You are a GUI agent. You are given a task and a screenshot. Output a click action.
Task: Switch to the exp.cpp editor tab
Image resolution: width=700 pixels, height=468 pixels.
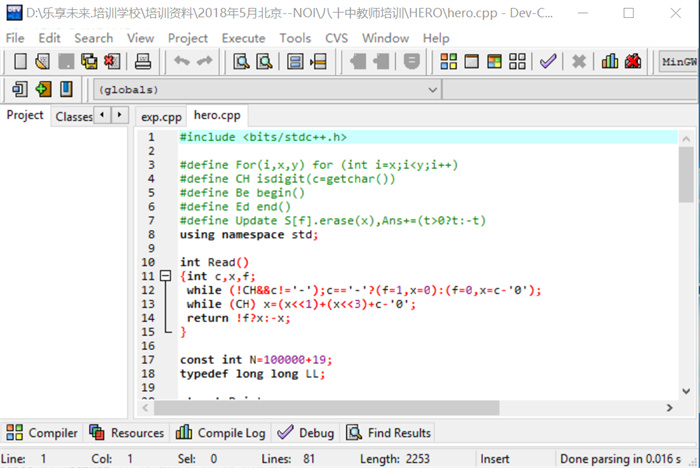point(161,117)
